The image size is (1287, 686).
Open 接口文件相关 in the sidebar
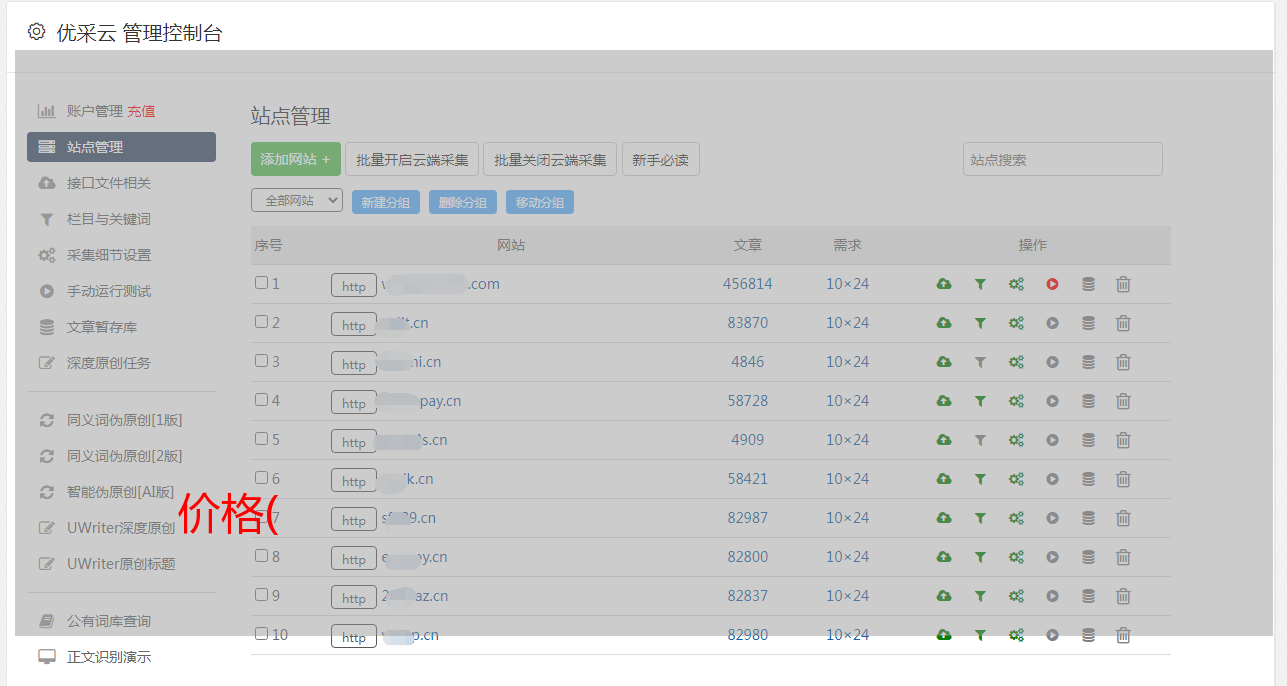[108, 183]
